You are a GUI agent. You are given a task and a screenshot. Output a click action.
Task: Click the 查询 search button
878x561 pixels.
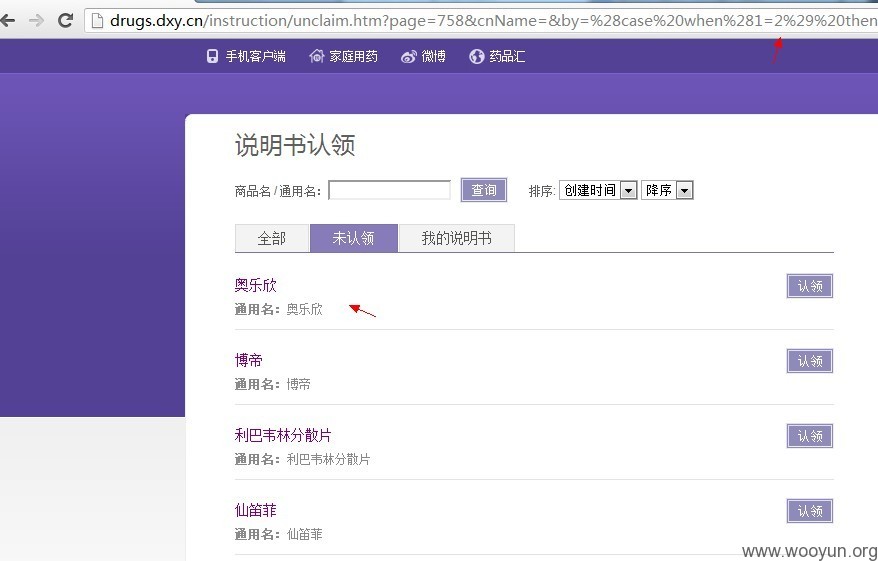(x=484, y=190)
